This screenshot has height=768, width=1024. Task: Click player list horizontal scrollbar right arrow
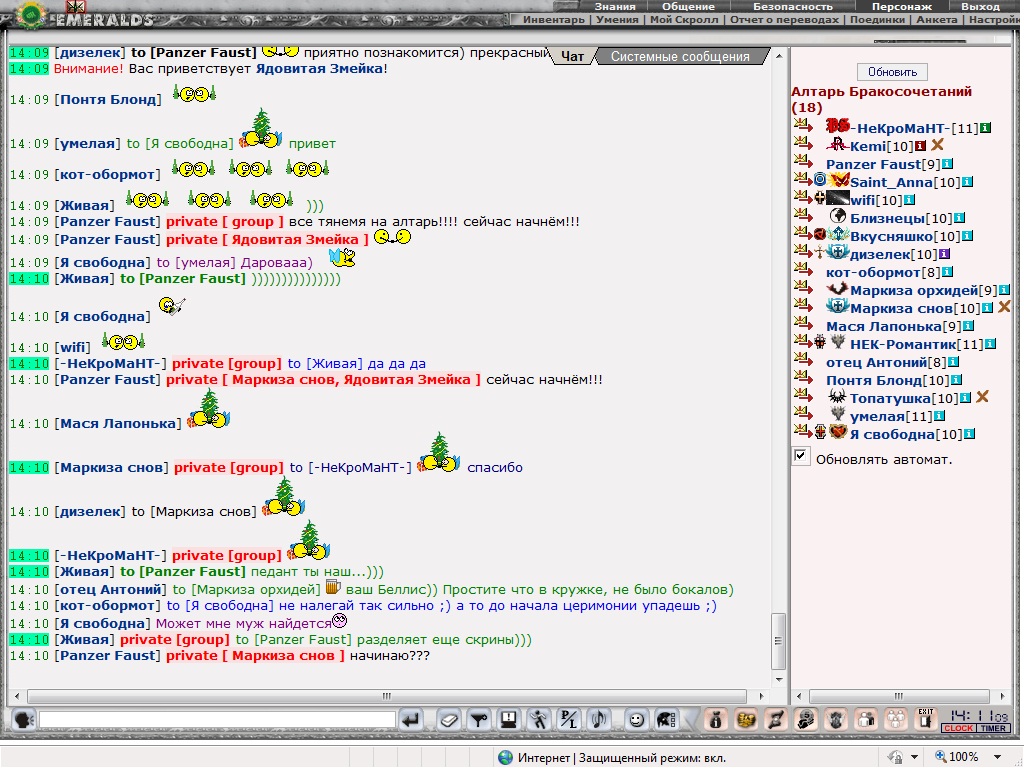pyautogui.click(x=1002, y=696)
